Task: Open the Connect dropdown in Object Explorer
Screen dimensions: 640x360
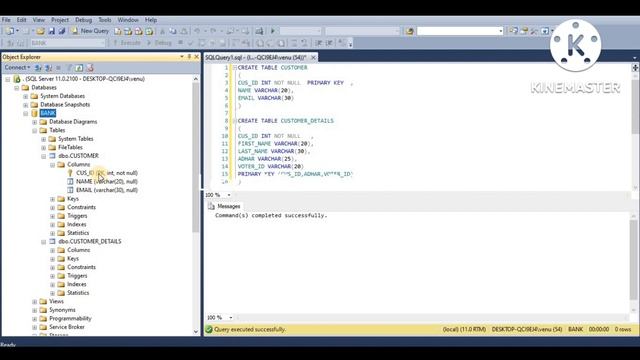Action: point(17,68)
